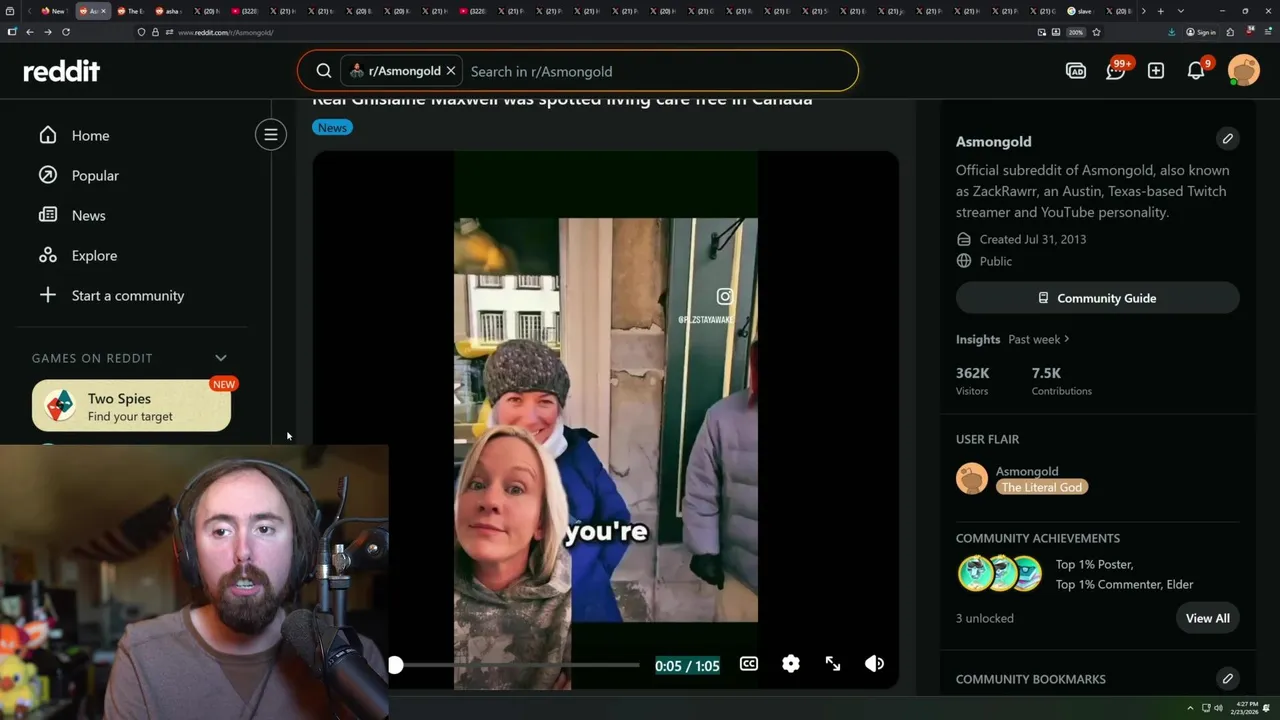Image resolution: width=1280 pixels, height=720 pixels.
Task: Go forward in the browser
Action: coord(48,32)
